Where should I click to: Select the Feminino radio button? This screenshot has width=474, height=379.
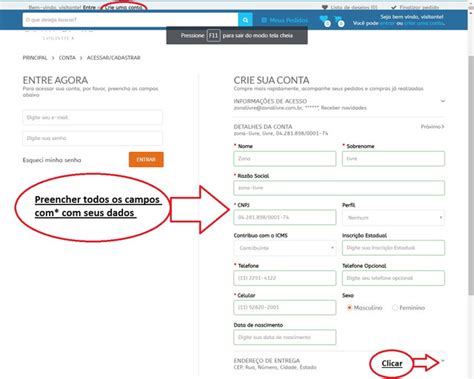tap(395, 308)
